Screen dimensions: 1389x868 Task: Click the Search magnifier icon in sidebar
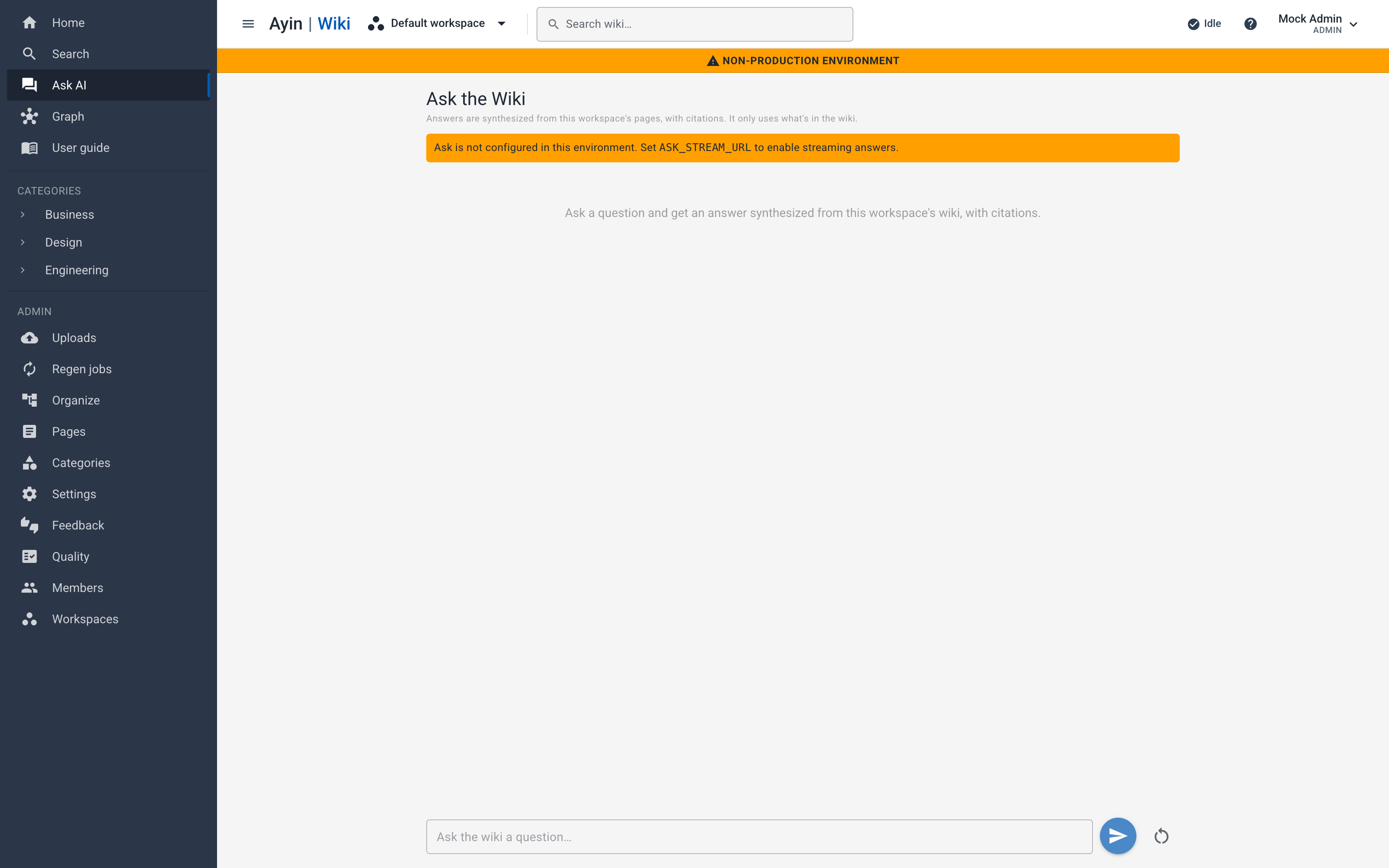coord(29,54)
